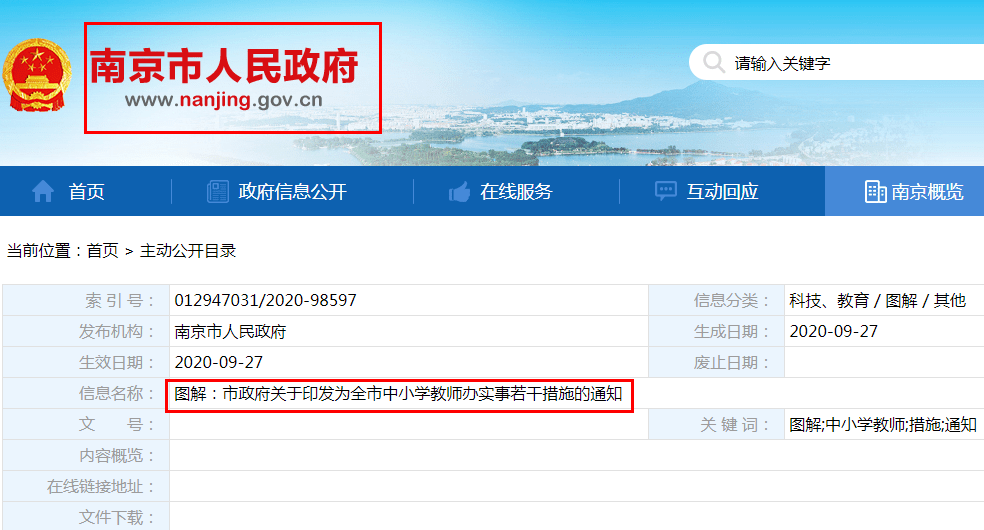
Task: Click the 当前位置 breadcrumb label
Action: tap(44, 251)
